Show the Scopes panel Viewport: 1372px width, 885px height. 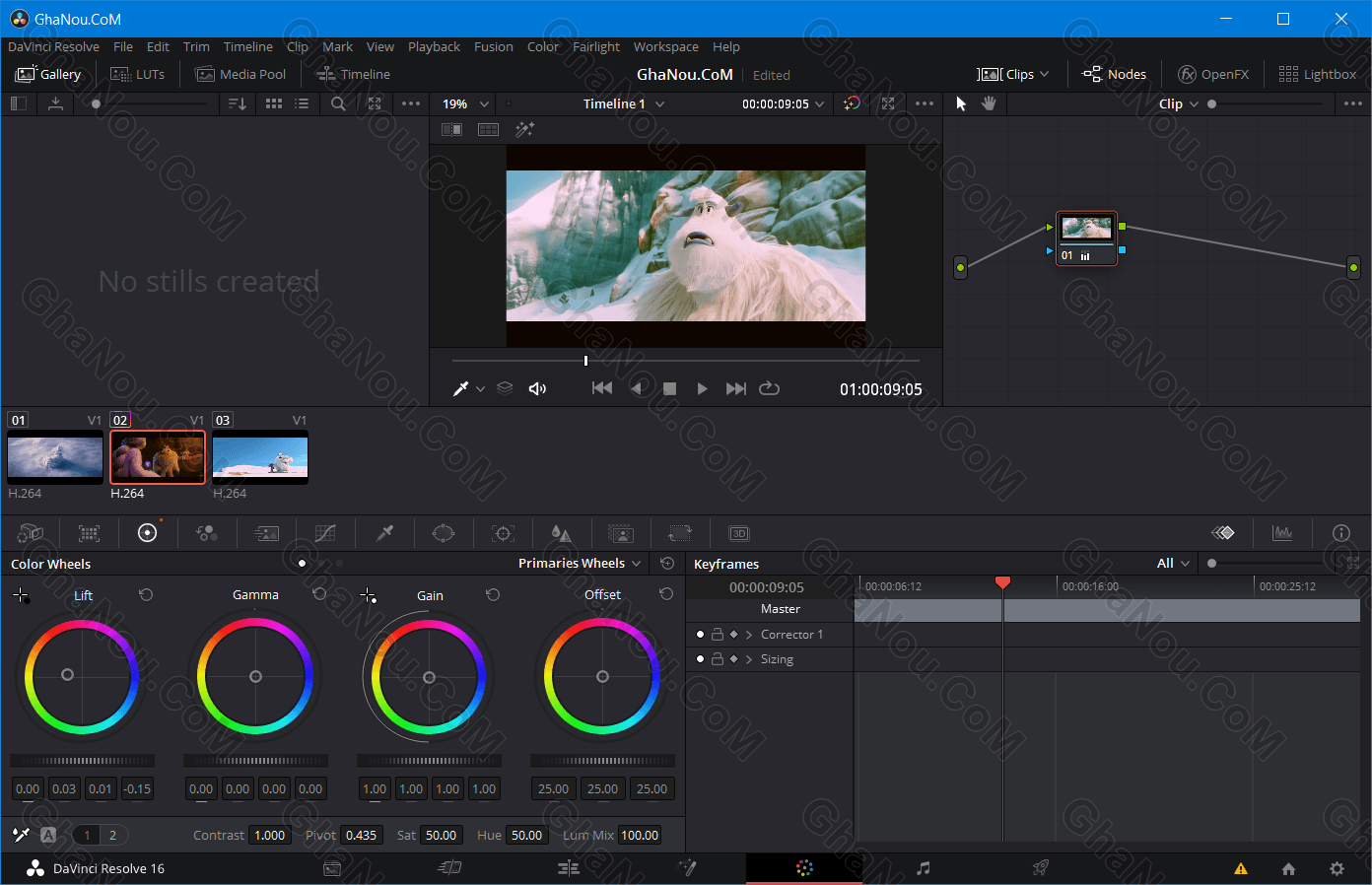1282,533
